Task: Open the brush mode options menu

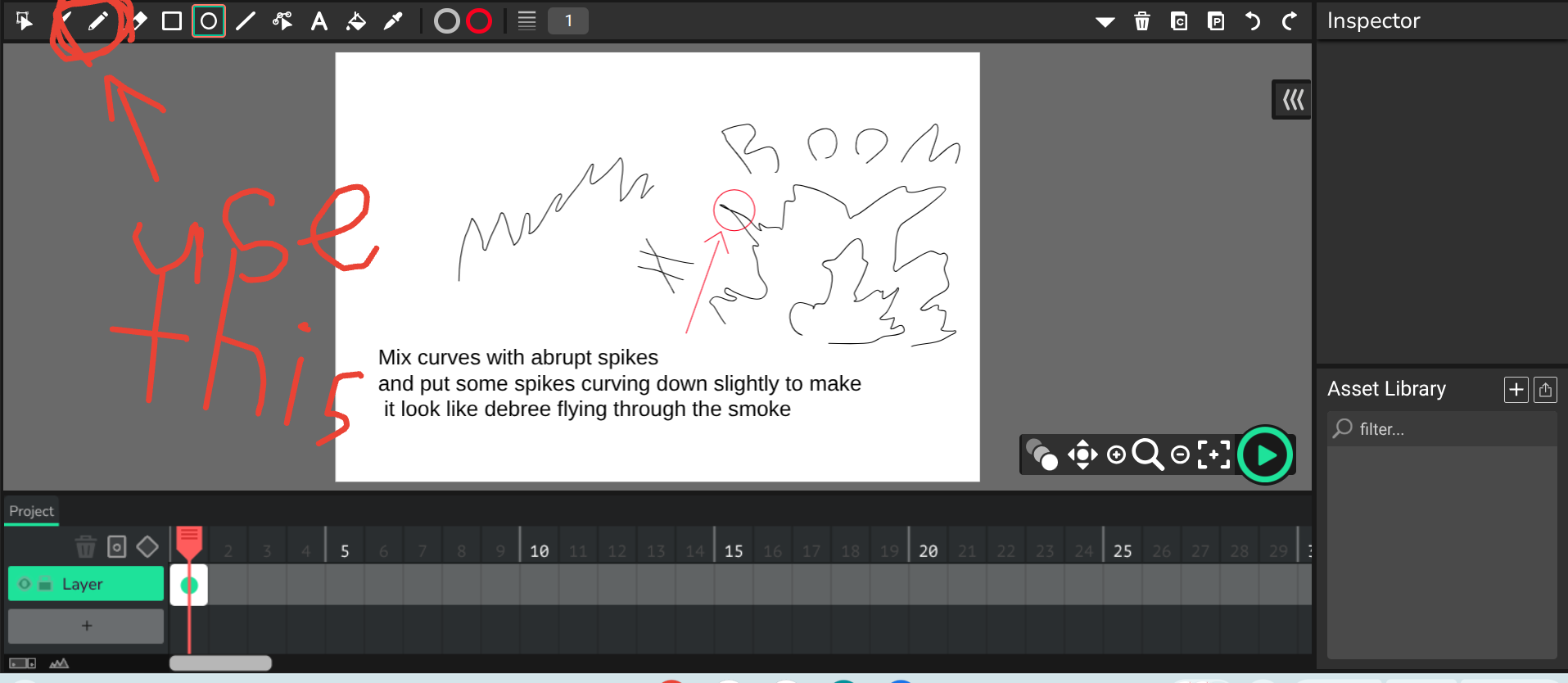Action: pyautogui.click(x=526, y=21)
